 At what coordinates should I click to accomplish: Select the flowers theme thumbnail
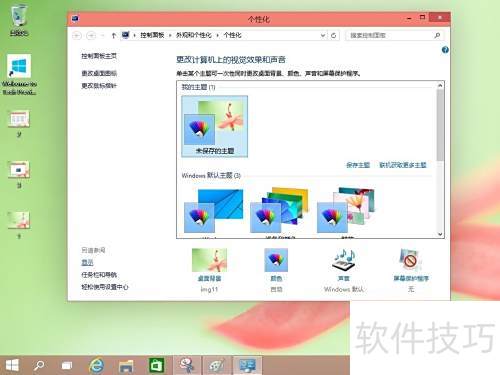tap(346, 211)
